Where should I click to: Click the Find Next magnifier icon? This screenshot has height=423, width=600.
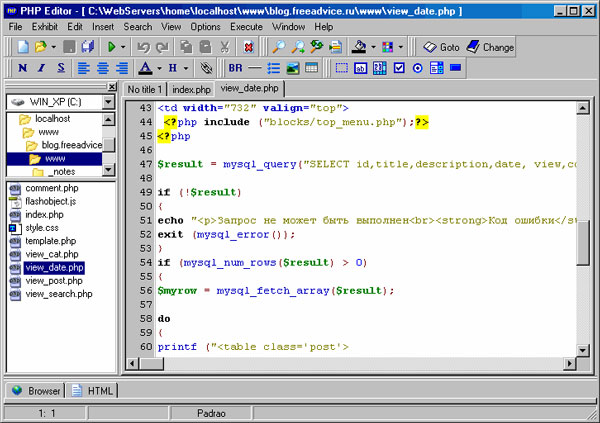(297, 47)
